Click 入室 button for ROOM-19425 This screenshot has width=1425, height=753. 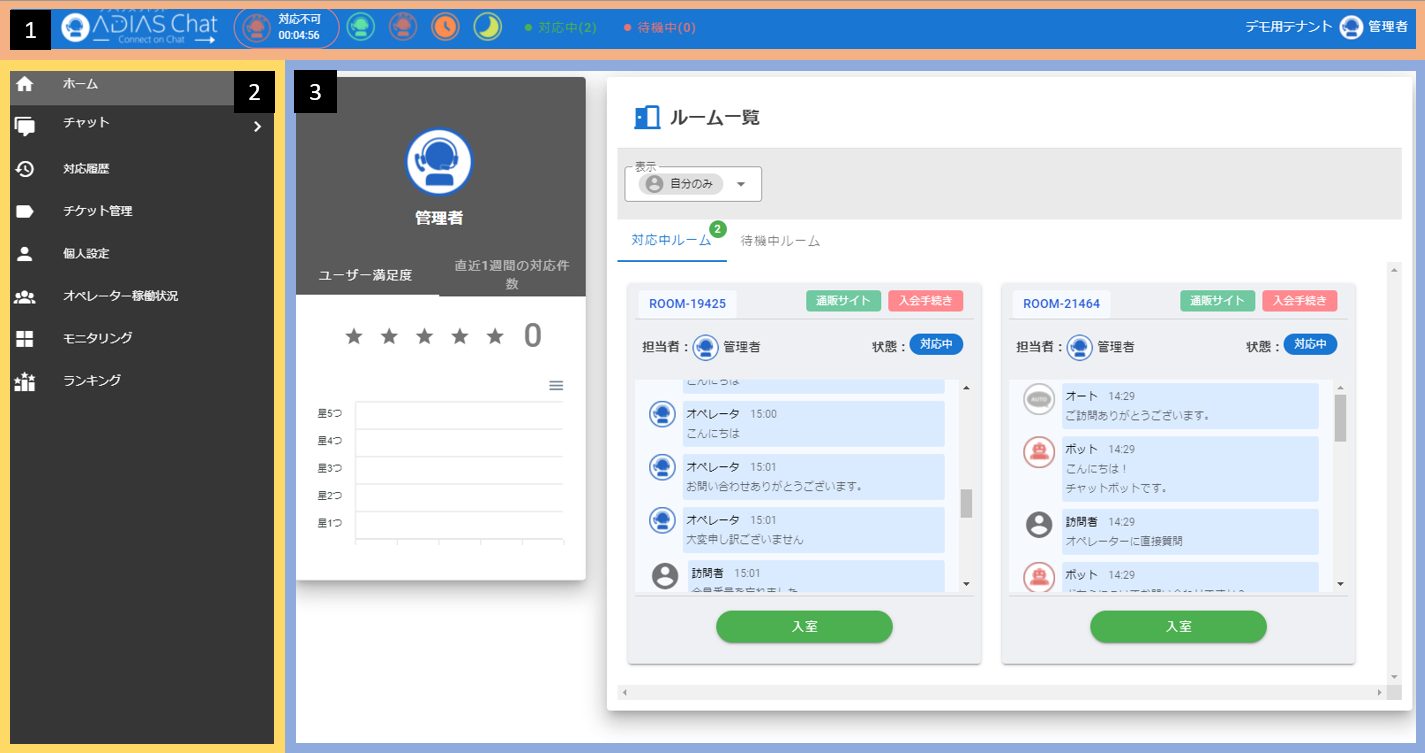[x=804, y=626]
